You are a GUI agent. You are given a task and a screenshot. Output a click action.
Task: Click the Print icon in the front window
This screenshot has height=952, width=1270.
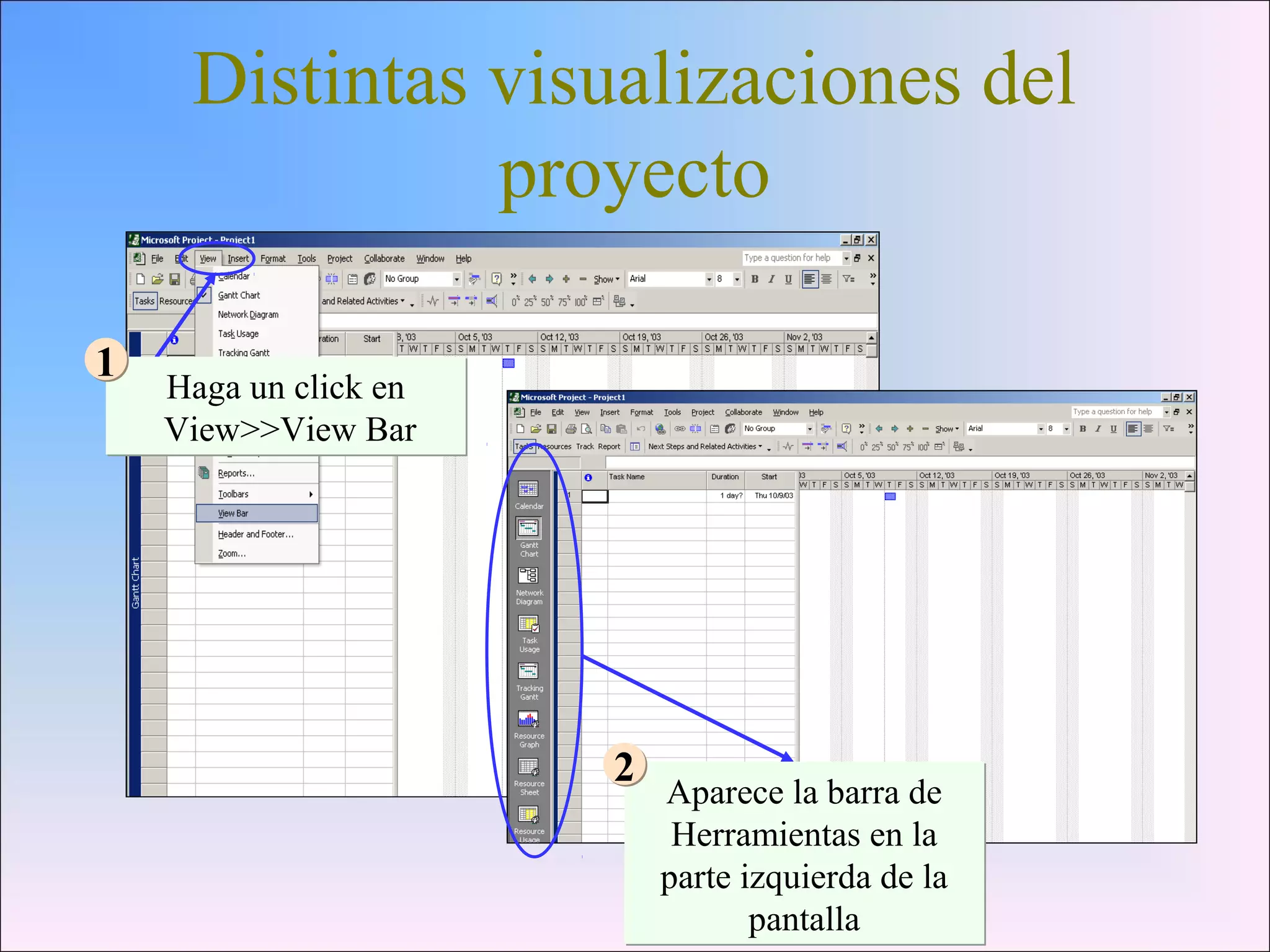coord(571,428)
